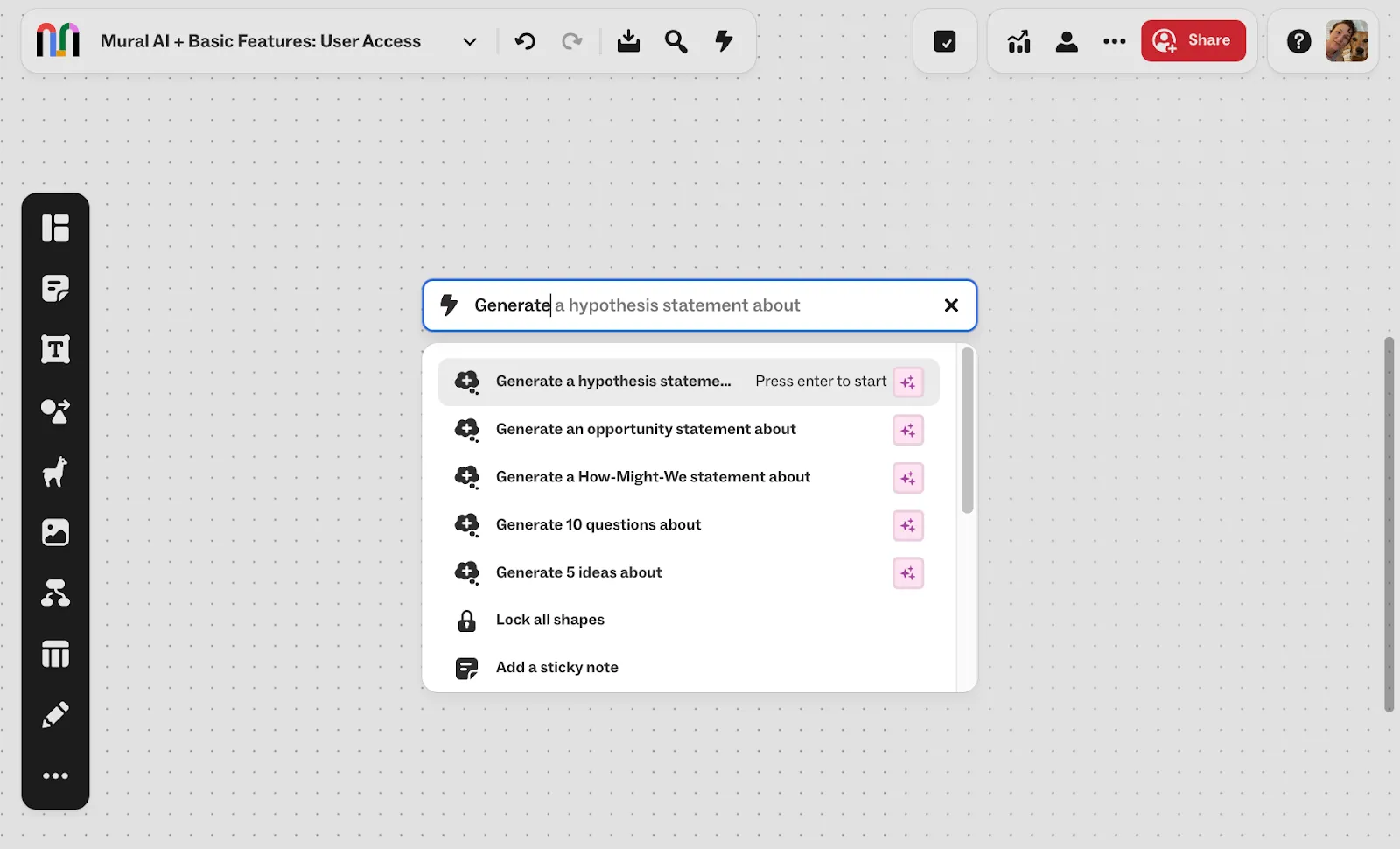This screenshot has height=849, width=1400.
Task: Select Generate 5 ideas about
Action: coord(689,572)
